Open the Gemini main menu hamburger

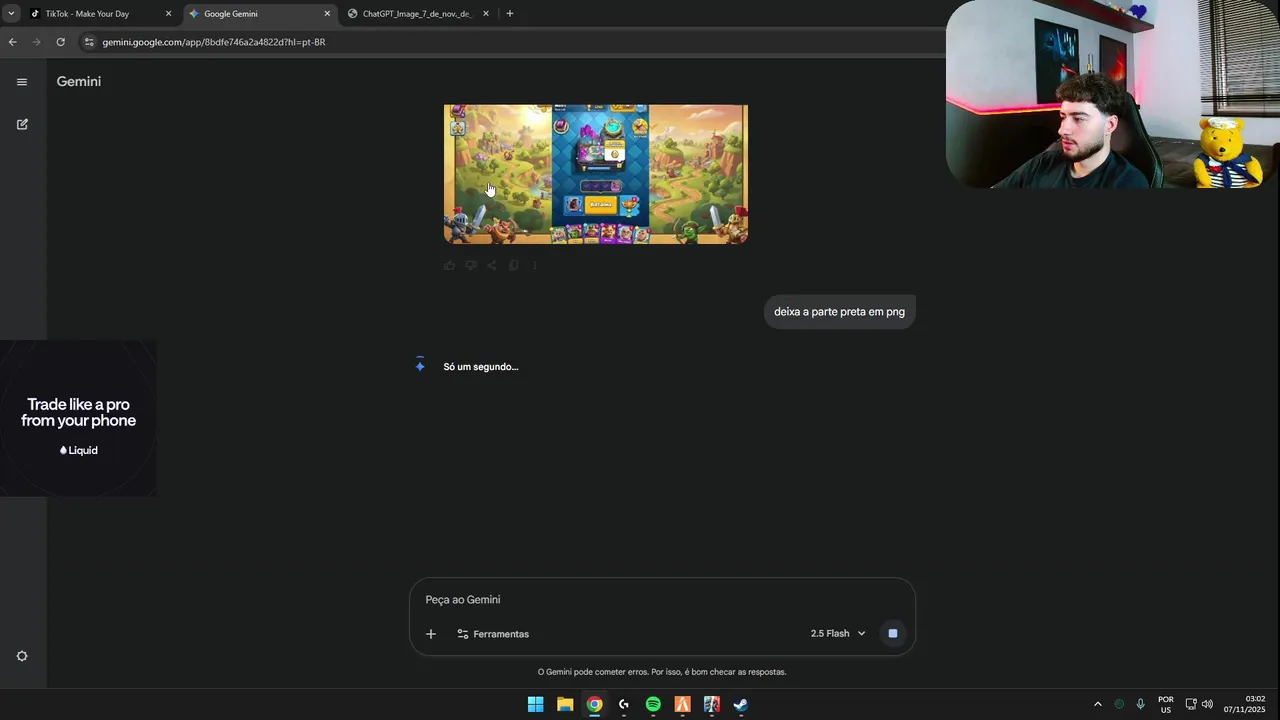pyautogui.click(x=22, y=82)
